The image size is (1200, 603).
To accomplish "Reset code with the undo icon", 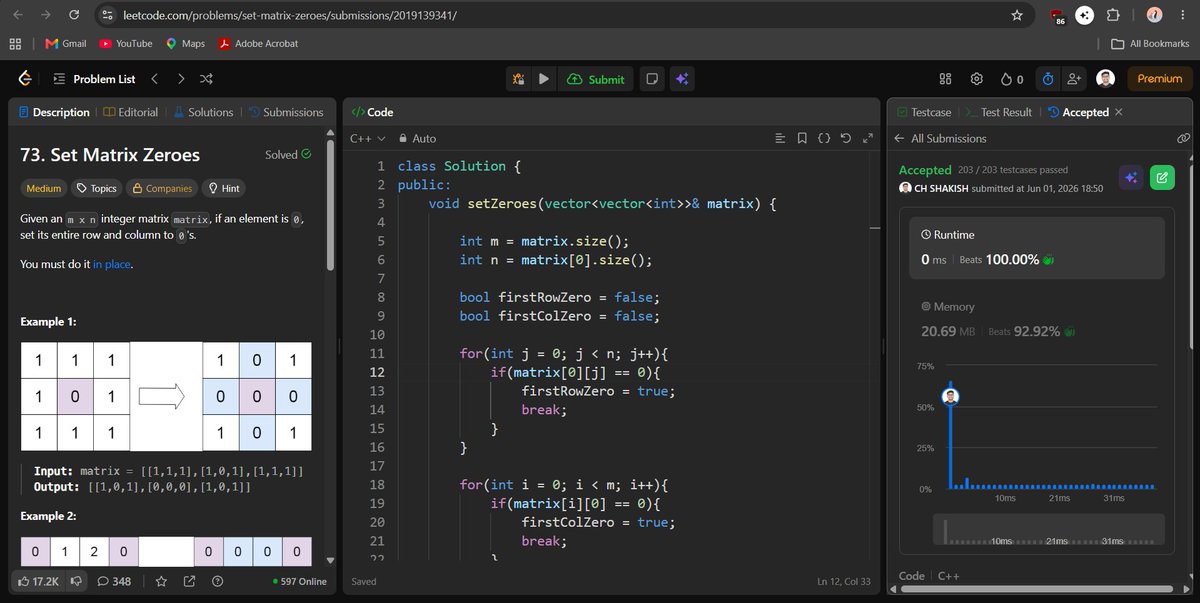I will click(x=846, y=138).
